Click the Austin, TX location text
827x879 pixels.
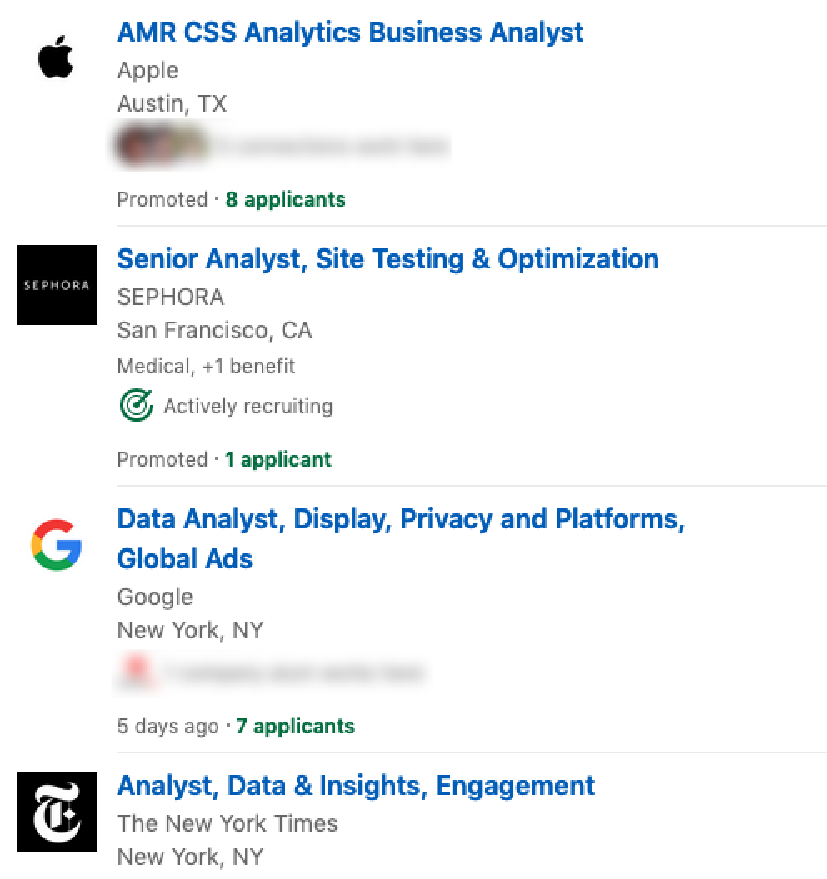point(172,103)
